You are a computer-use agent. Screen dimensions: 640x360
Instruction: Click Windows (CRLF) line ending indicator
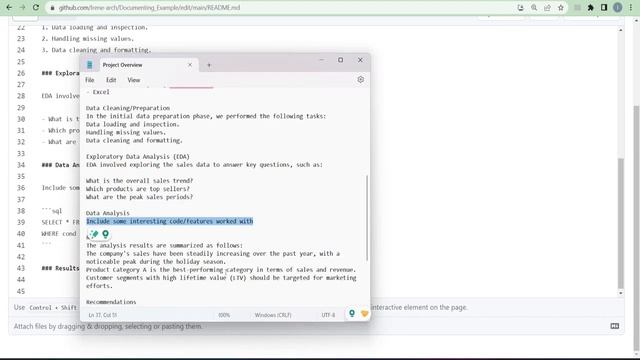point(273,315)
